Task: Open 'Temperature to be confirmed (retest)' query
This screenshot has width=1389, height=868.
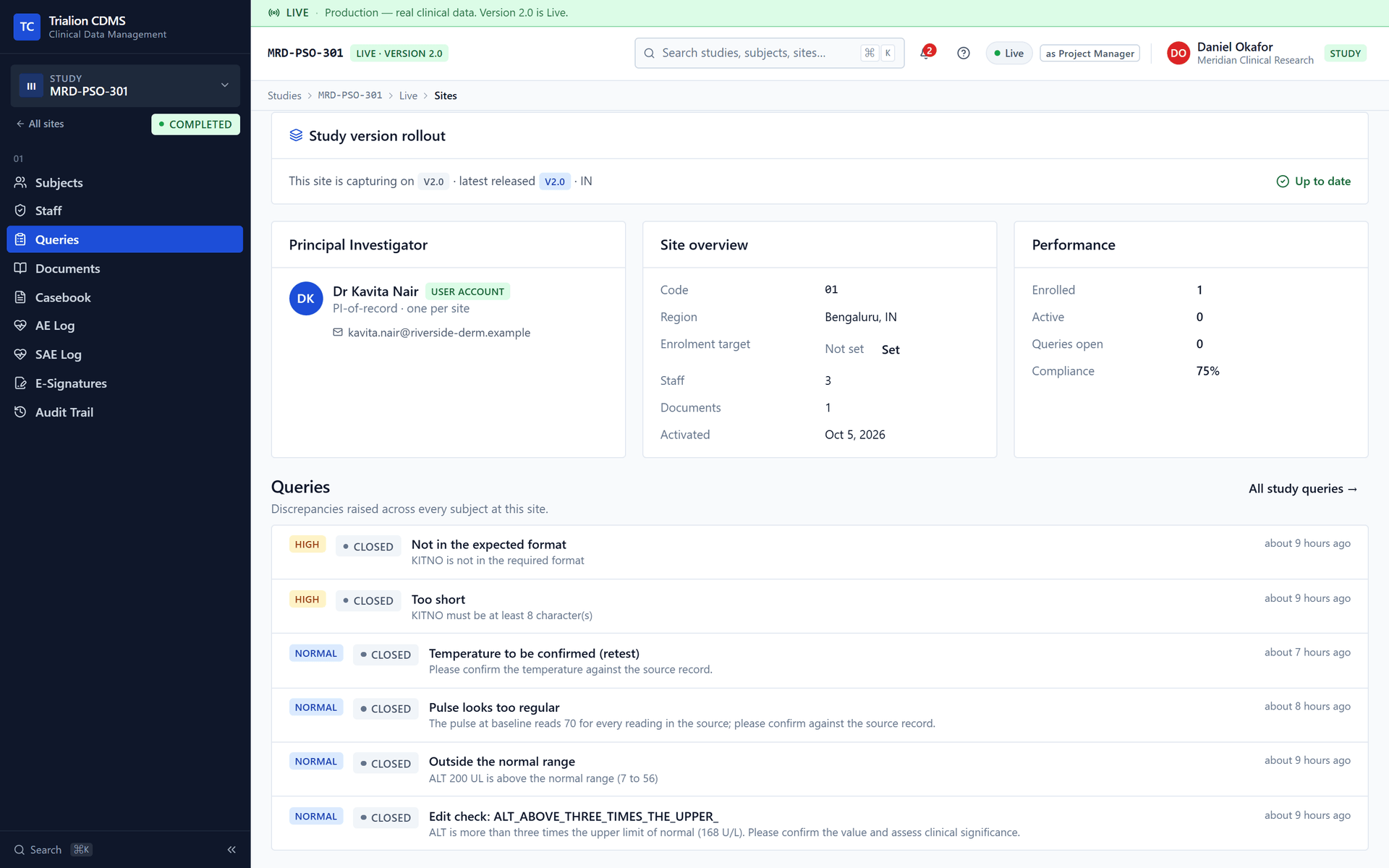Action: tap(819, 661)
